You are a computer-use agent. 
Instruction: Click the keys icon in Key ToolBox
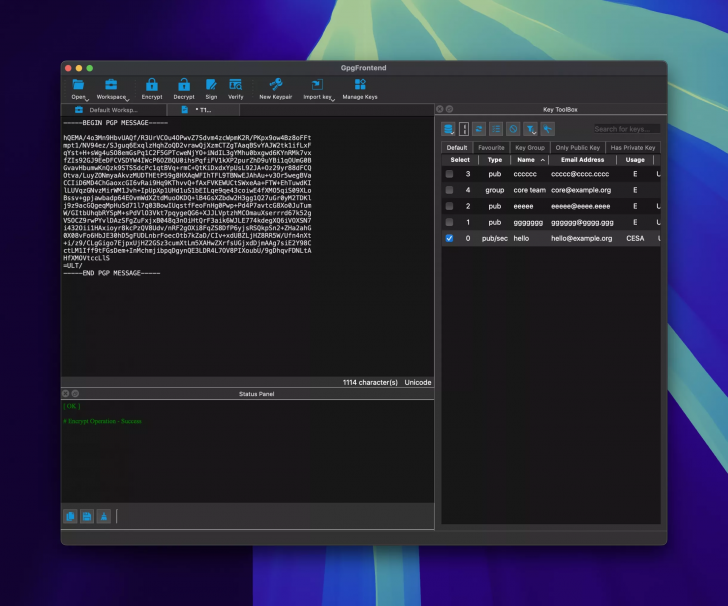[x=547, y=129]
